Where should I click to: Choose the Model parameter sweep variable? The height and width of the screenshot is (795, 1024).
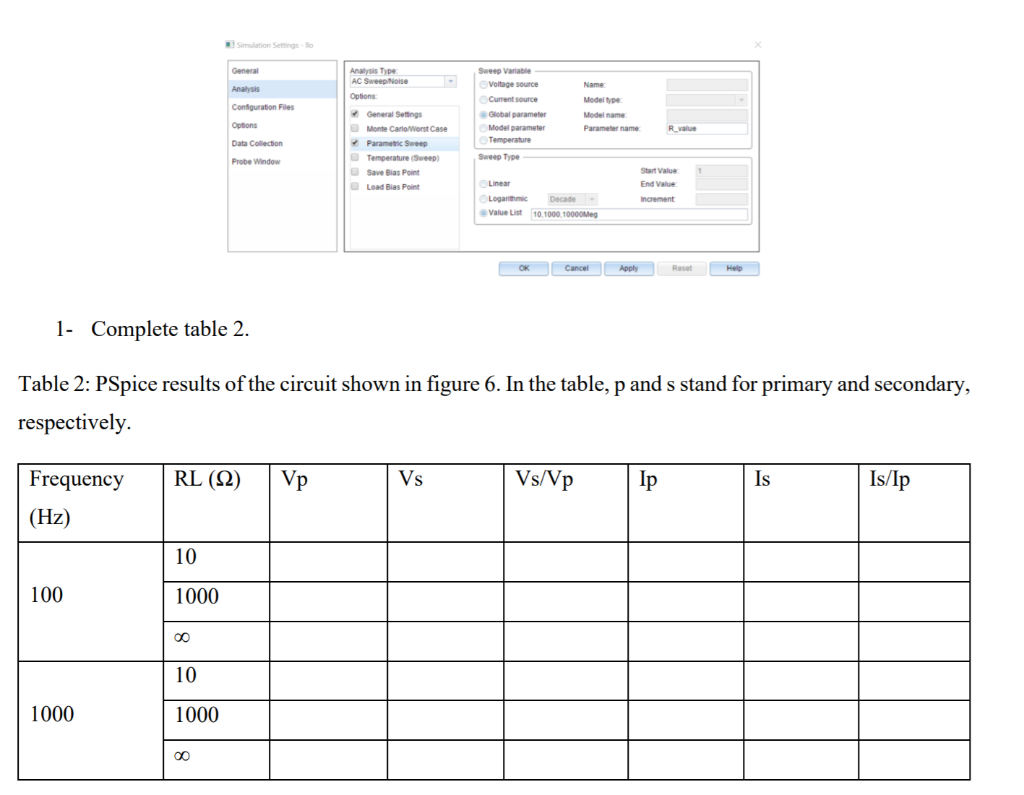(x=483, y=128)
